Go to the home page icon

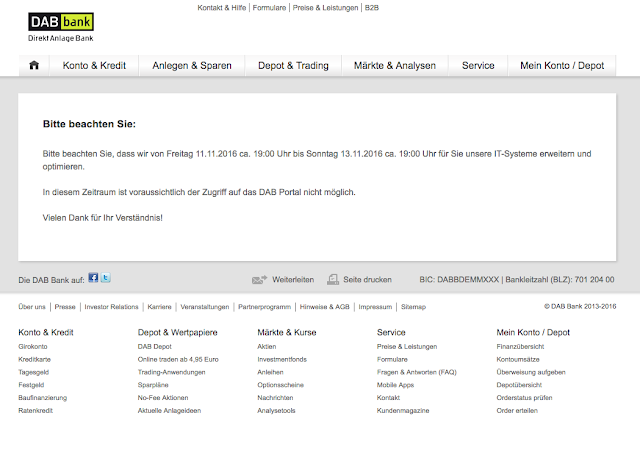point(34,65)
